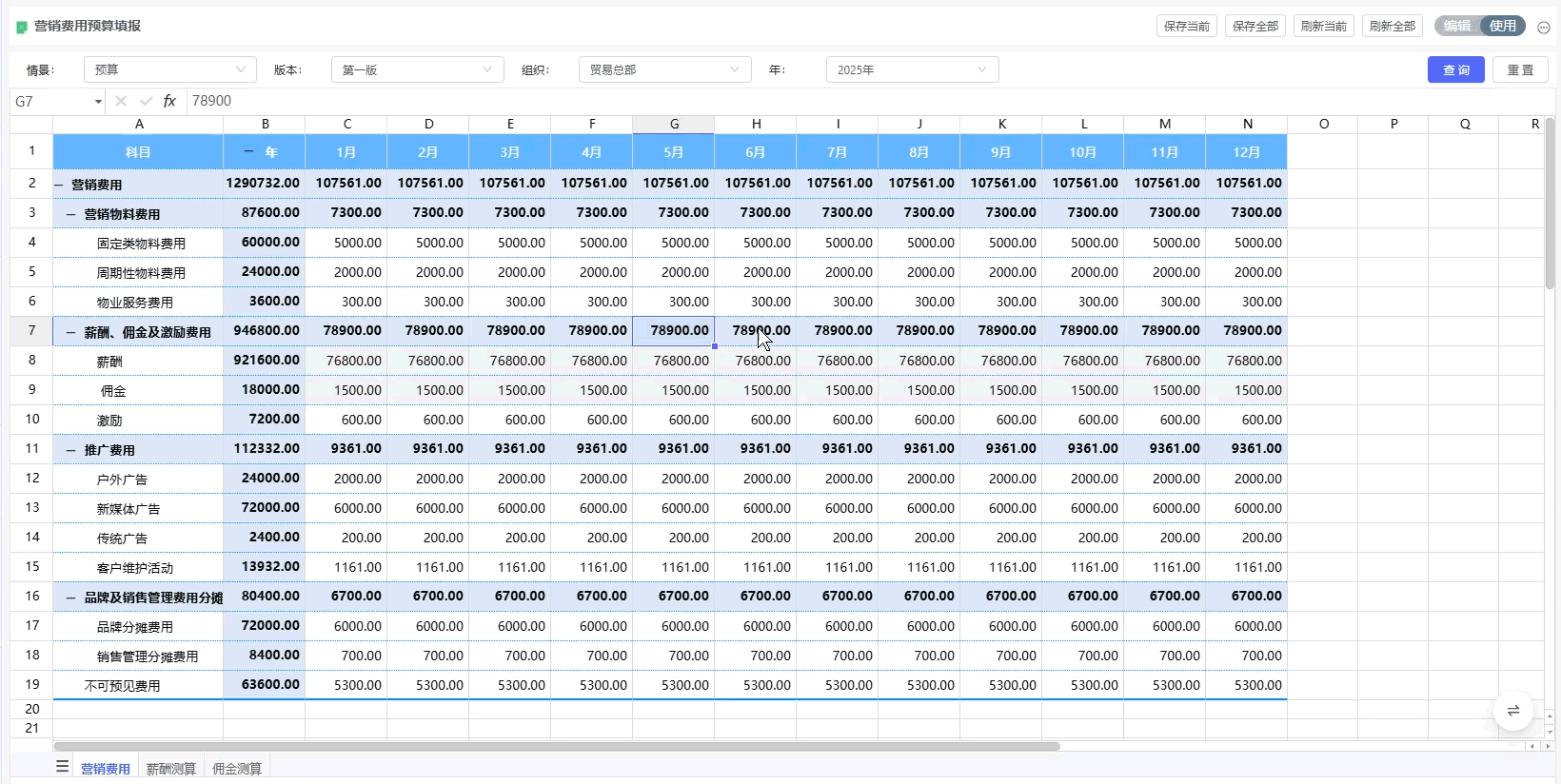The height and width of the screenshot is (784, 1561).
Task: Switch mode toggle to 使用
Action: (1503, 26)
